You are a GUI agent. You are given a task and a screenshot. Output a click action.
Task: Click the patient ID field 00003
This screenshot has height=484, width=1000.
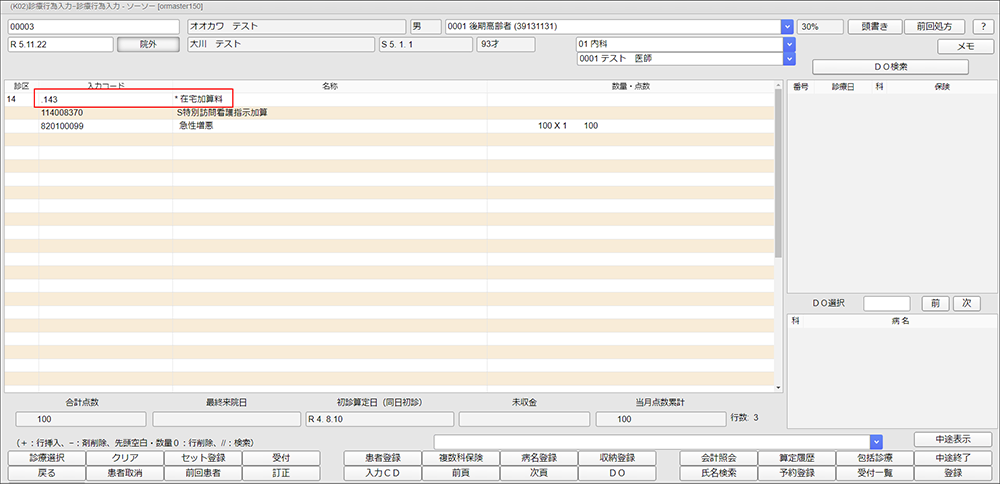[x=93, y=27]
